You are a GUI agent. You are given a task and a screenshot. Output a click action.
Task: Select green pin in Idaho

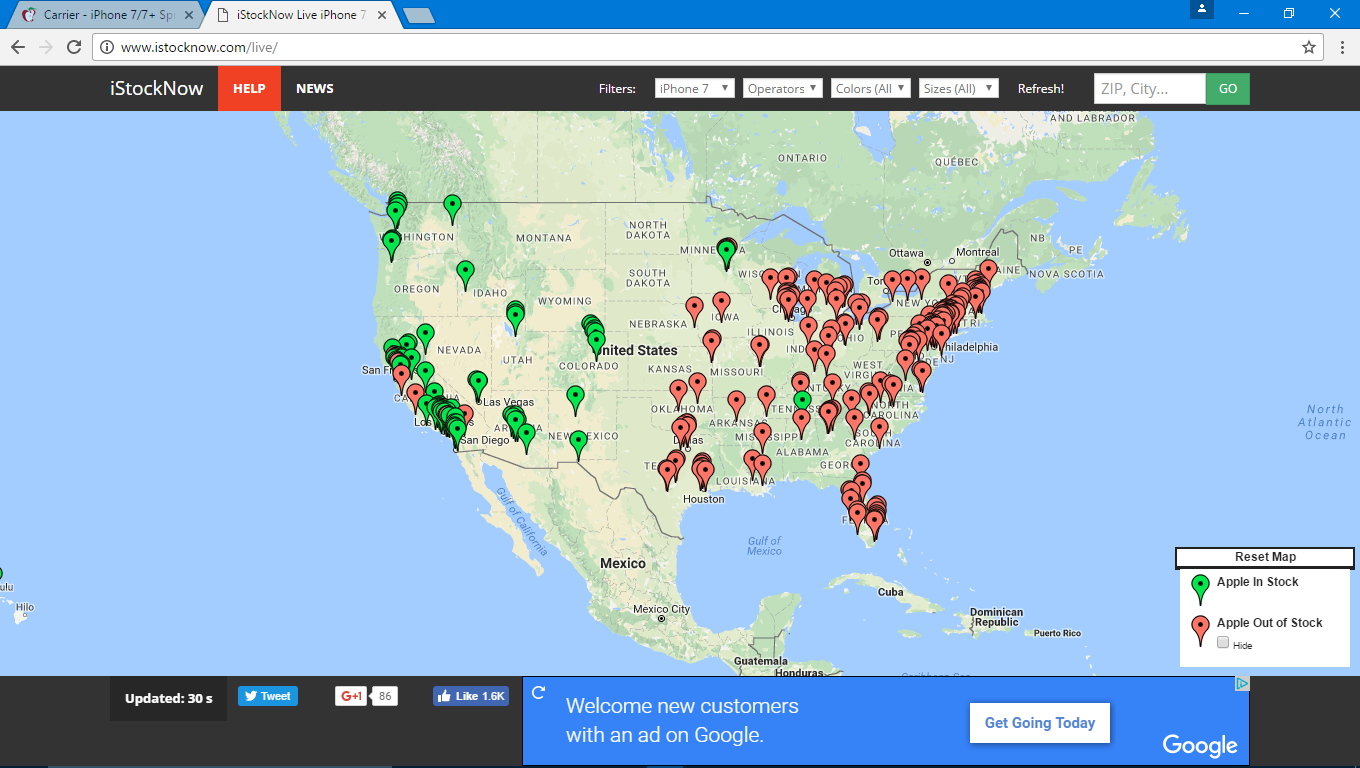click(x=465, y=272)
